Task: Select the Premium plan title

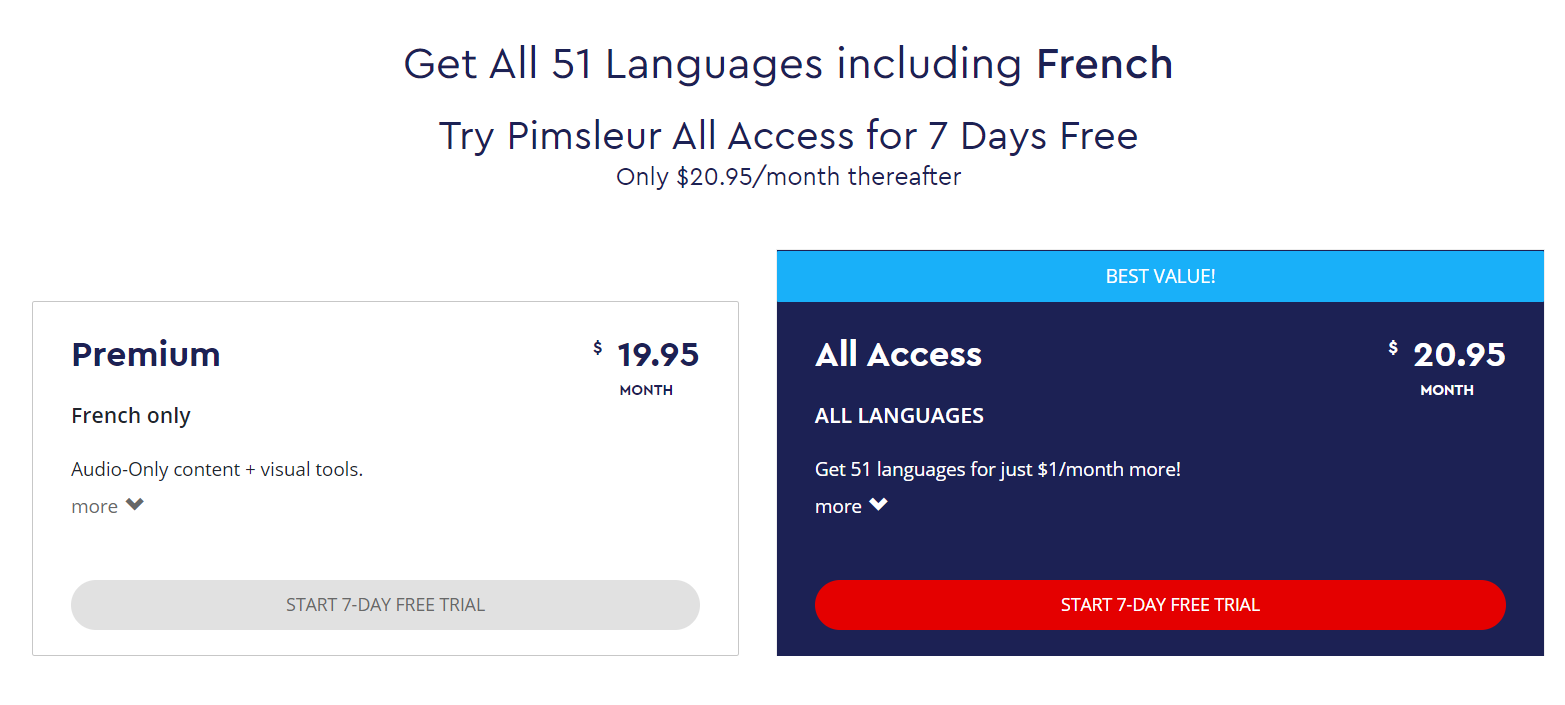Action: pos(145,355)
